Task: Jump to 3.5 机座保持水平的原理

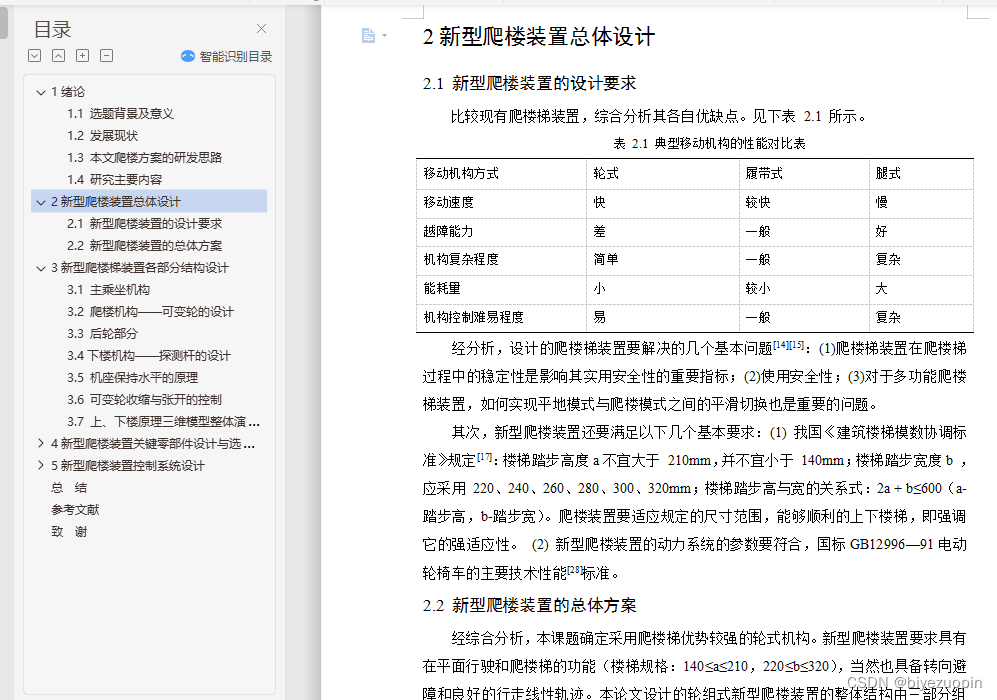Action: click(x=132, y=378)
